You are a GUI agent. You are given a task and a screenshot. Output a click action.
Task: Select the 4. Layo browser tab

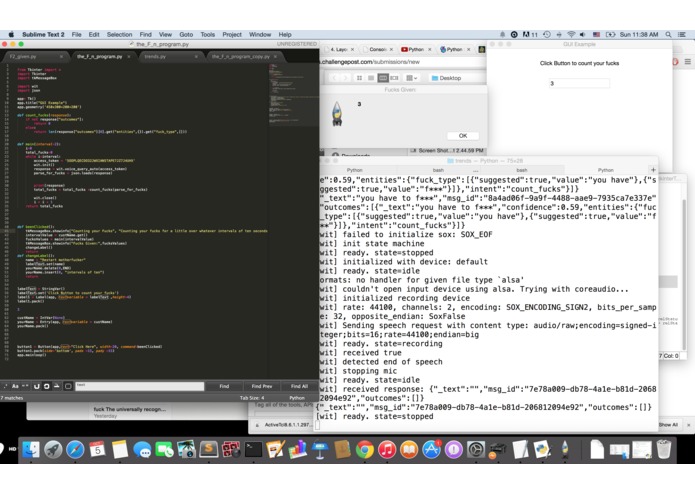coord(339,49)
